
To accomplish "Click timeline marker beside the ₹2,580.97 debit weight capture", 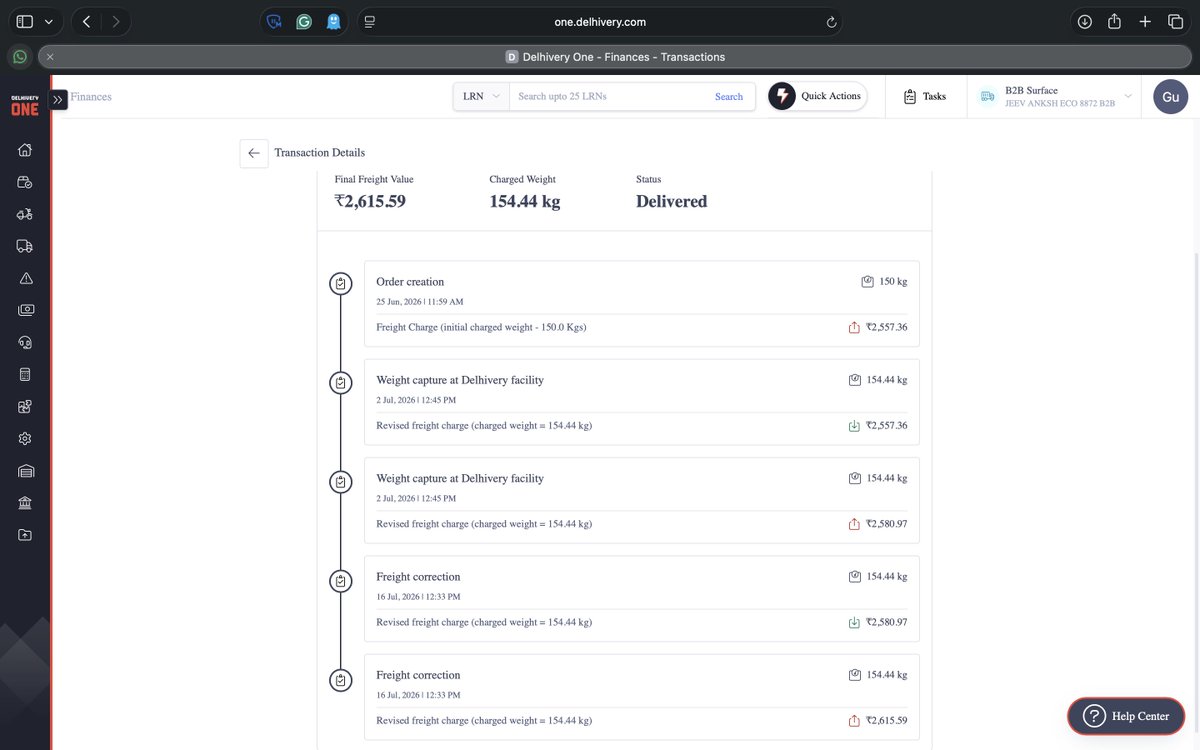I will click(341, 481).
